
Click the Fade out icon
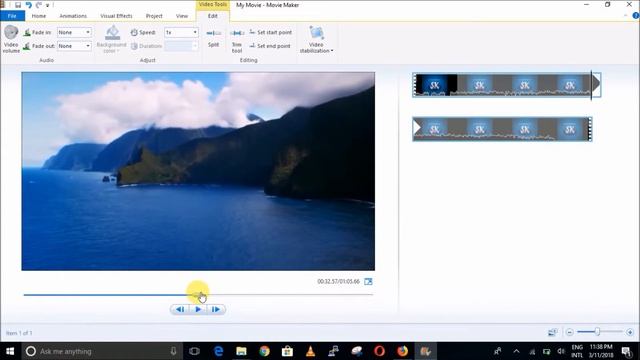coord(27,46)
